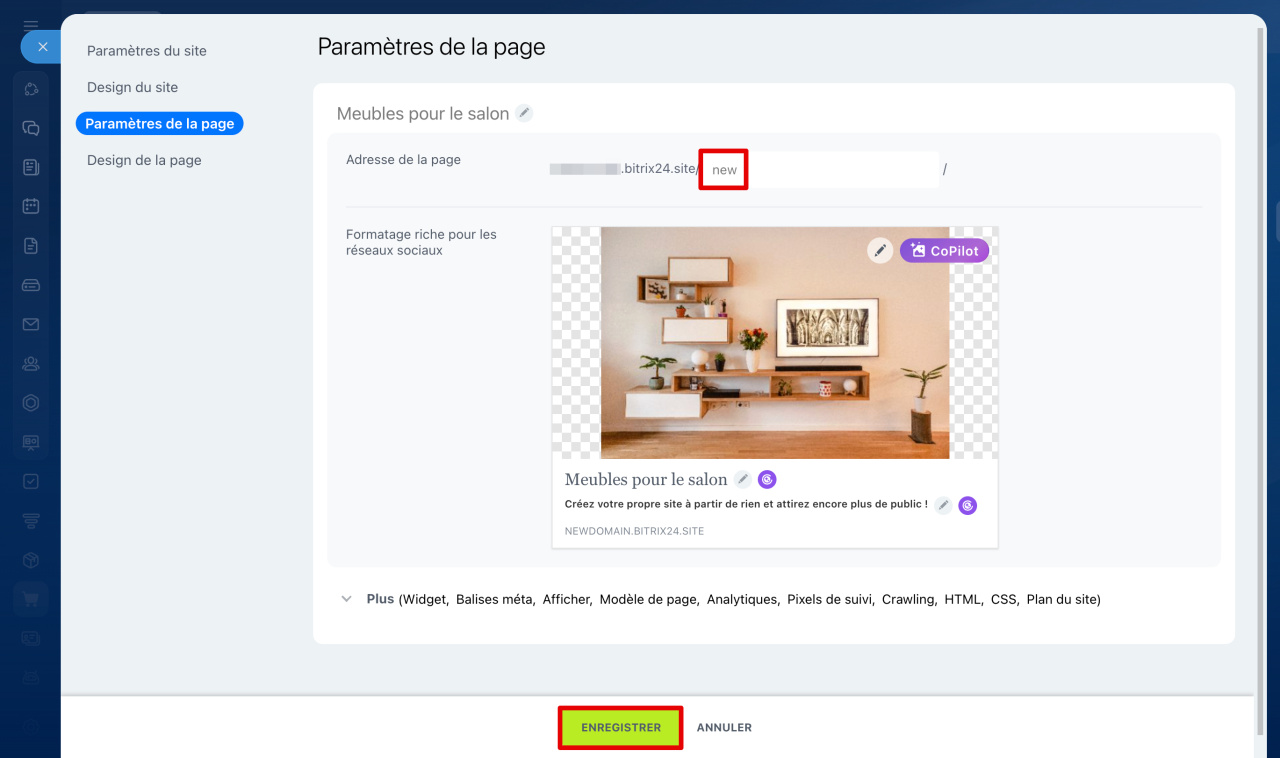1280x758 pixels.
Task: Open Paramètres du site section
Action: click(146, 50)
